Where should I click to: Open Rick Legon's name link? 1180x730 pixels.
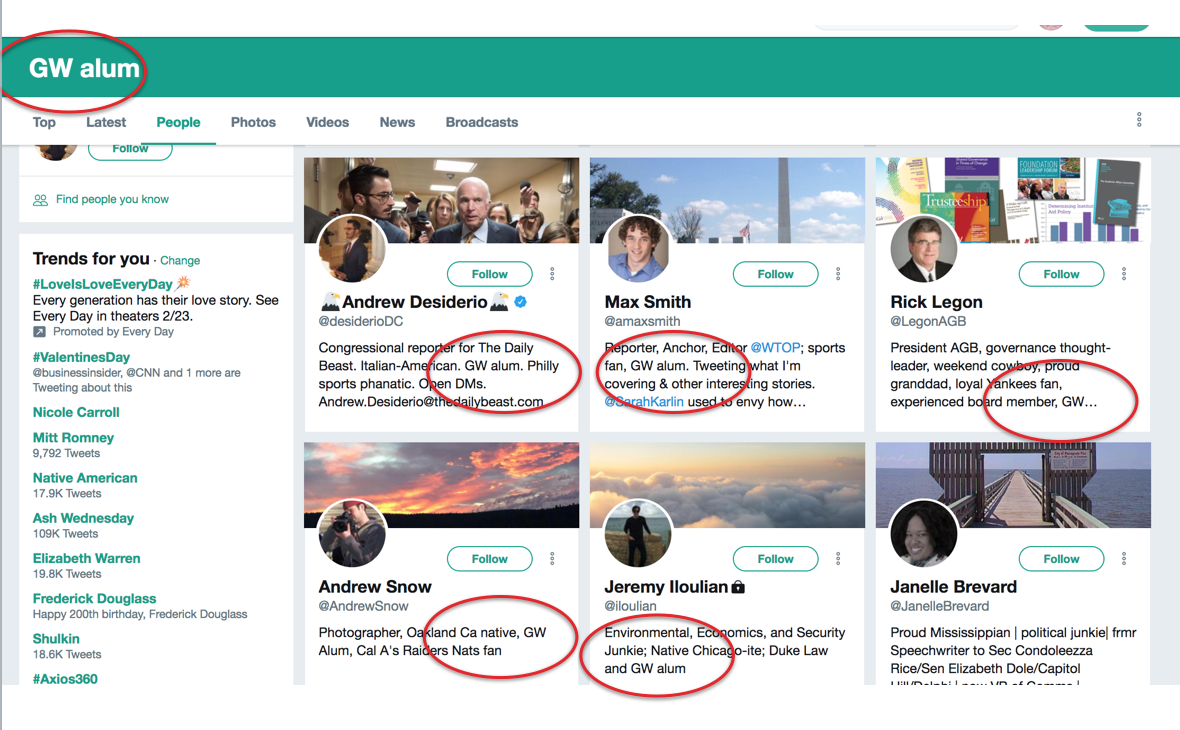click(x=936, y=302)
